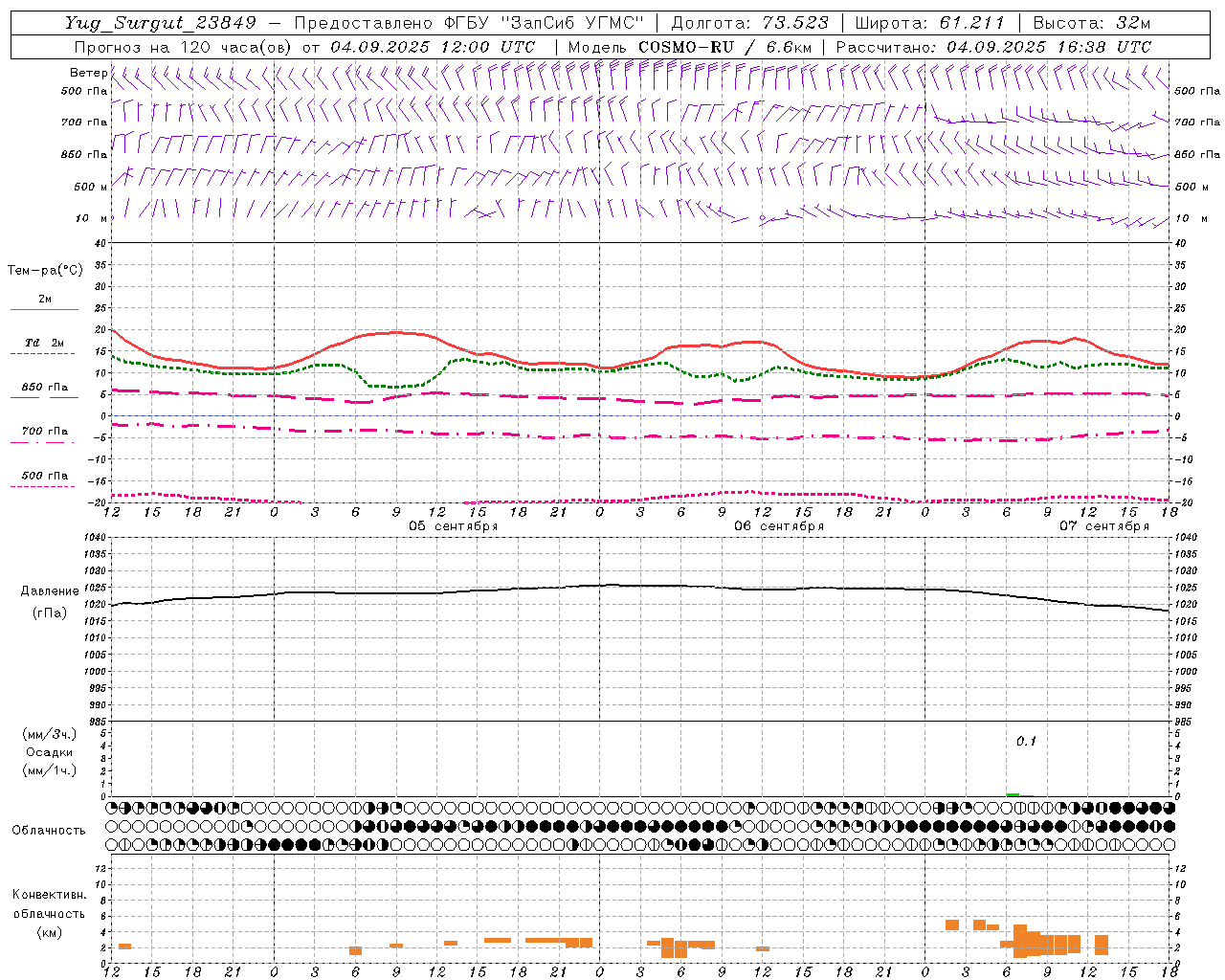Click the Высота: 32м value
Screen dimensions: 1225x980
click(x=1091, y=23)
